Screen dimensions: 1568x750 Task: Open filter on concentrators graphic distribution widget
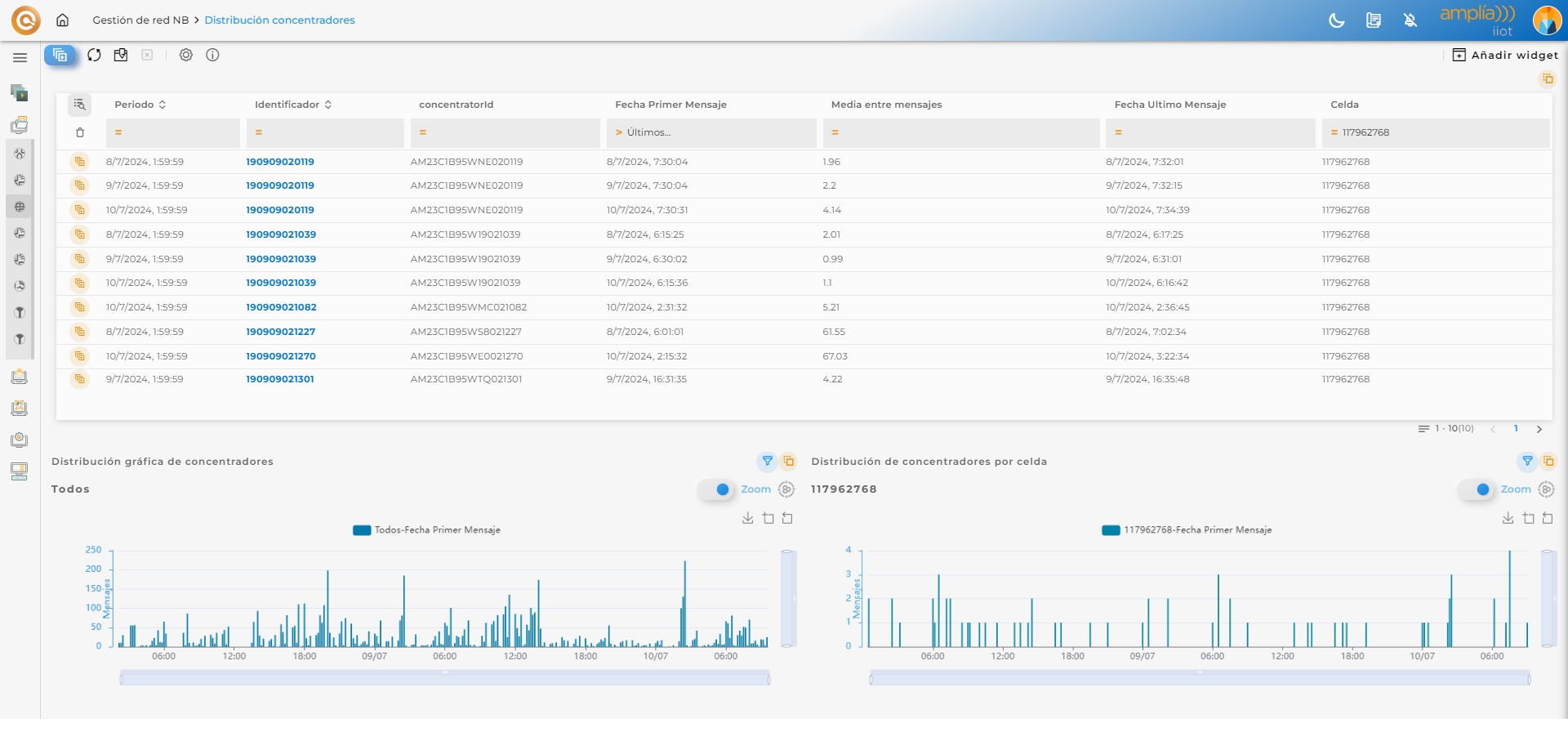coord(767,462)
